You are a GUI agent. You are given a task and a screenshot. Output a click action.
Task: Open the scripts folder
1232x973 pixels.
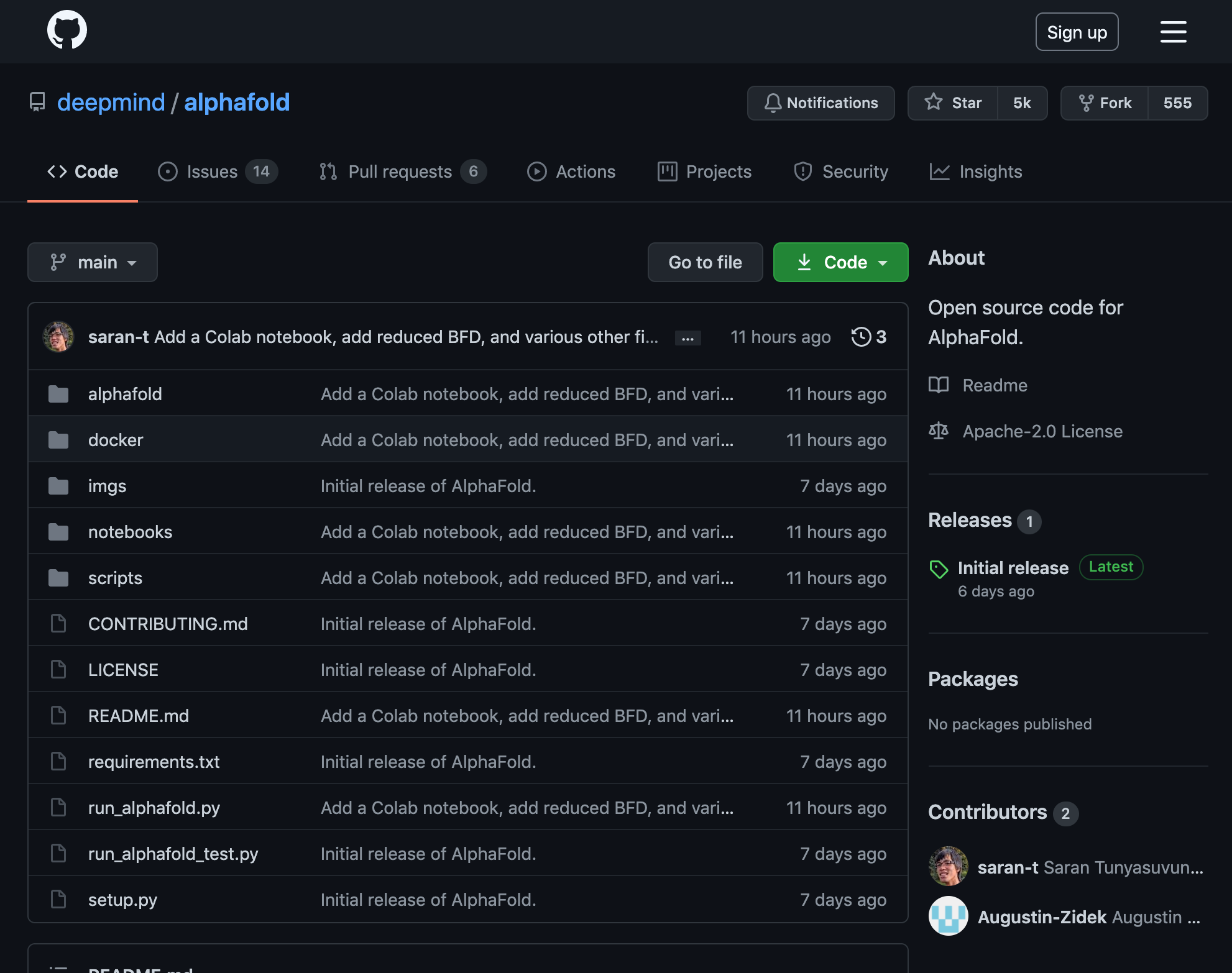[x=115, y=578]
